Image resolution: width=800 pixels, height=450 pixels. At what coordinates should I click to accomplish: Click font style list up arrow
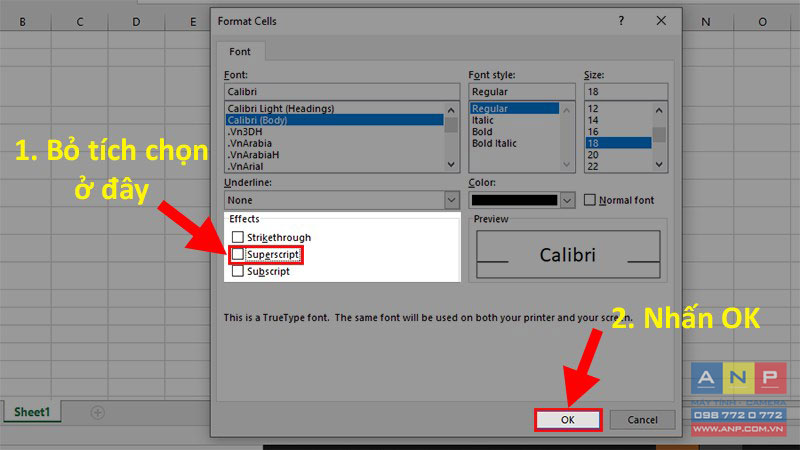click(566, 110)
